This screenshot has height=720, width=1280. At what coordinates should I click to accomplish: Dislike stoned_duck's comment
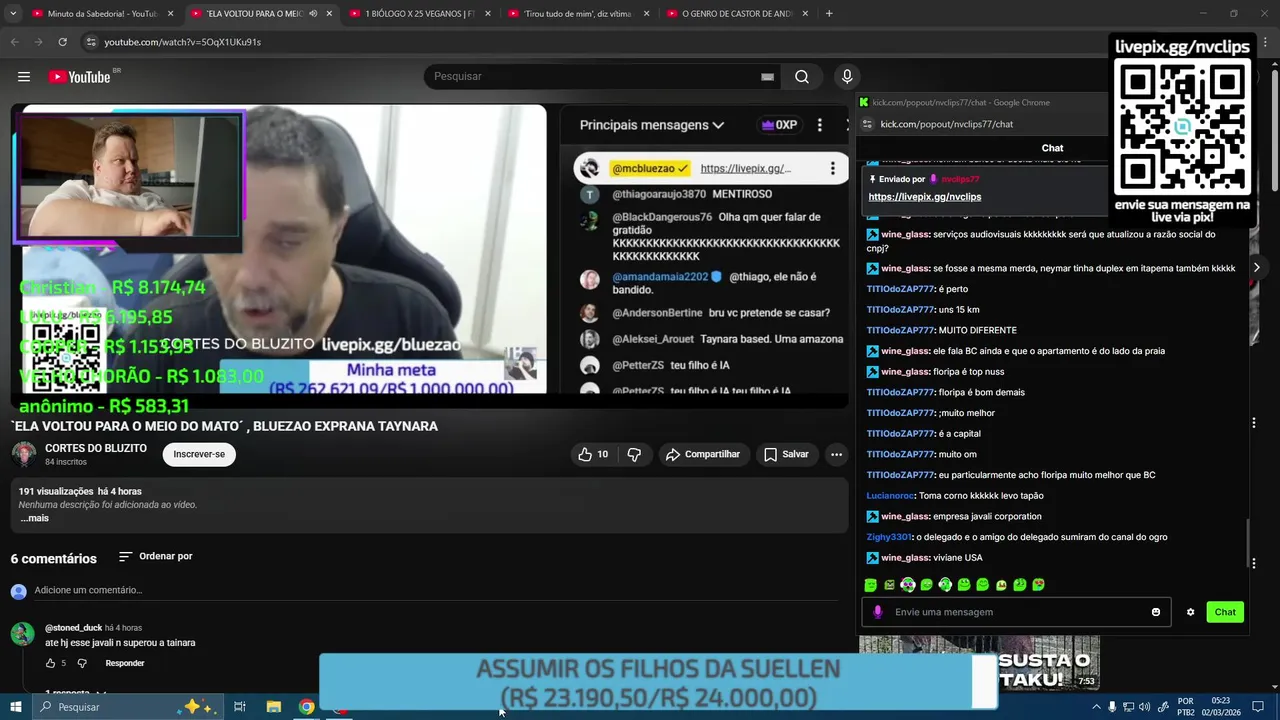point(82,663)
